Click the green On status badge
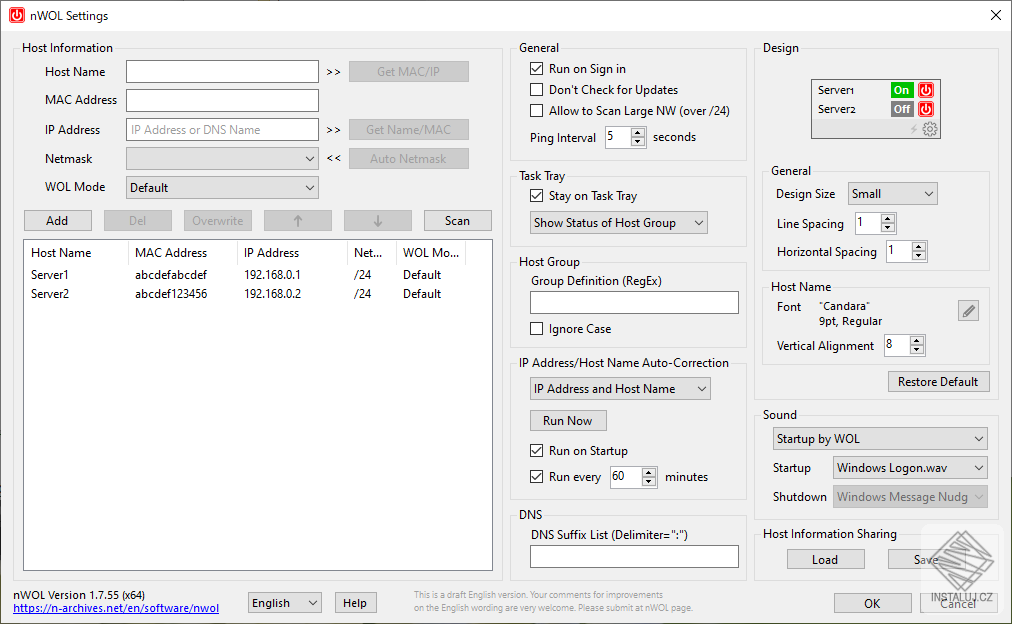 (x=902, y=90)
